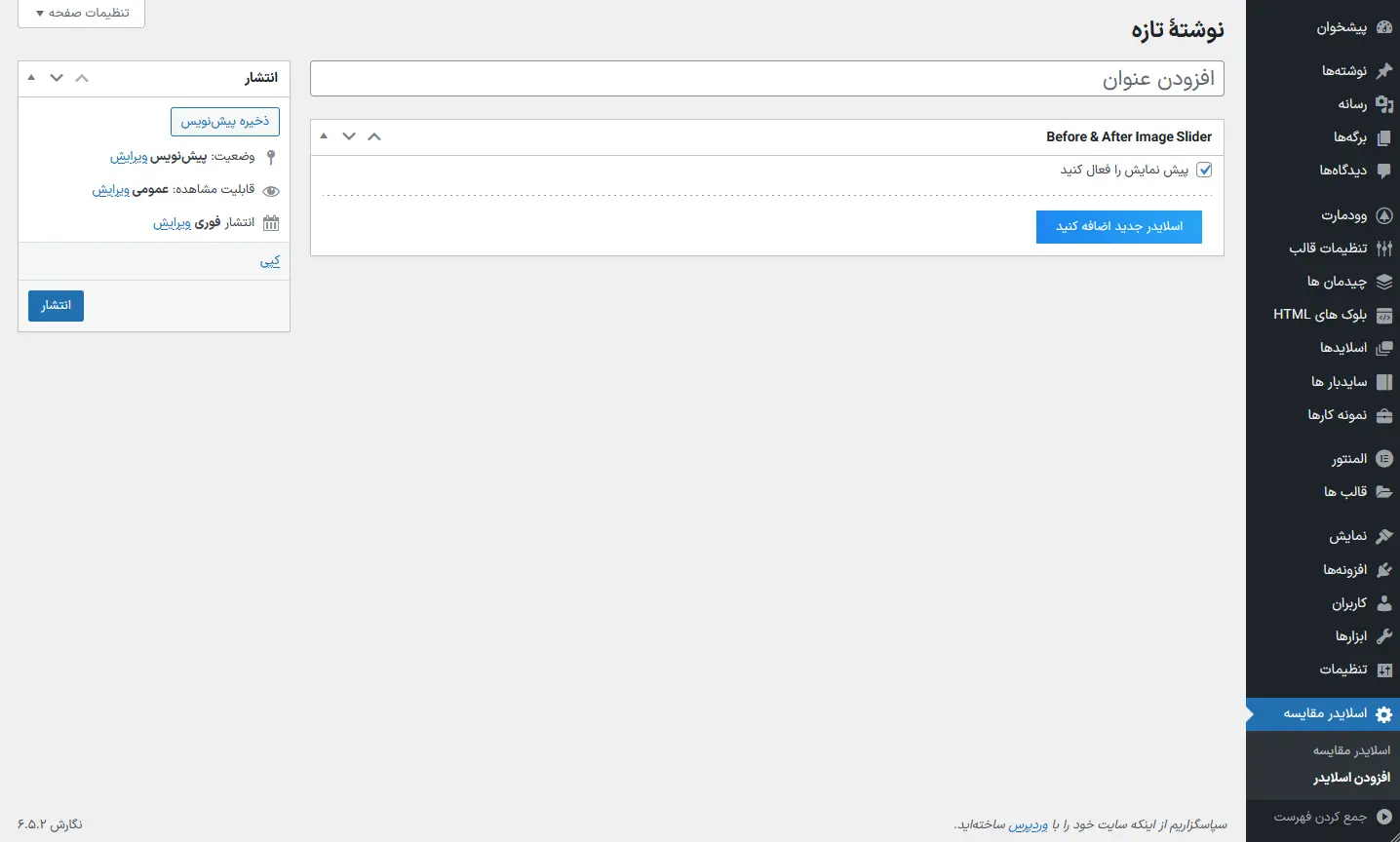The image size is (1400, 842).
Task: Toggle the enable preview (پیش نمایش) checkbox
Action: pos(1204,170)
